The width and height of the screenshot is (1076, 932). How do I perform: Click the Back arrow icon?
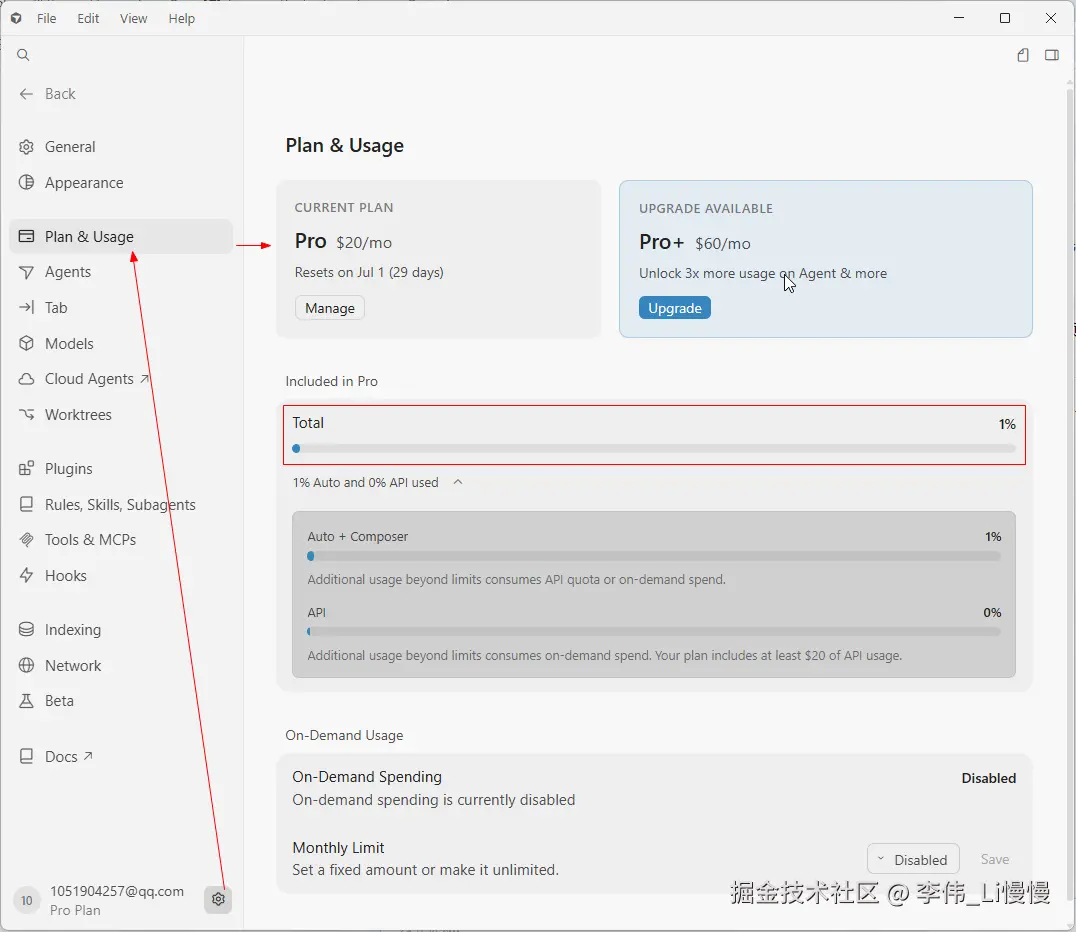[26, 94]
